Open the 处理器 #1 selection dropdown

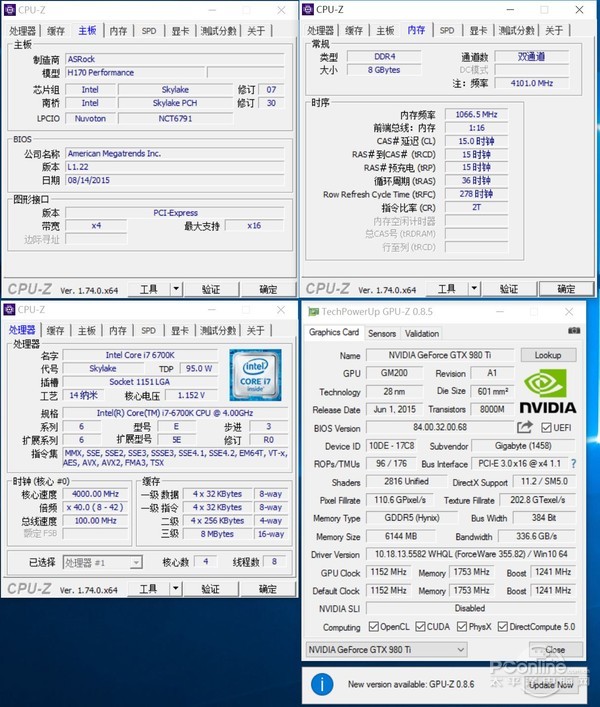[x=103, y=562]
